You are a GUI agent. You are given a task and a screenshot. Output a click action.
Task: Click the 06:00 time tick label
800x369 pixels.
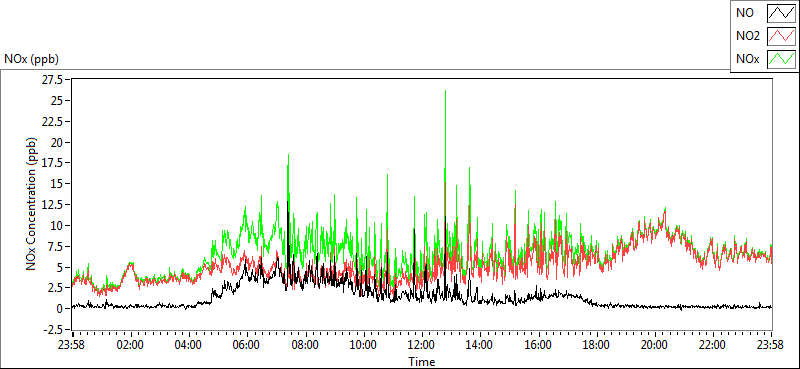247,344
